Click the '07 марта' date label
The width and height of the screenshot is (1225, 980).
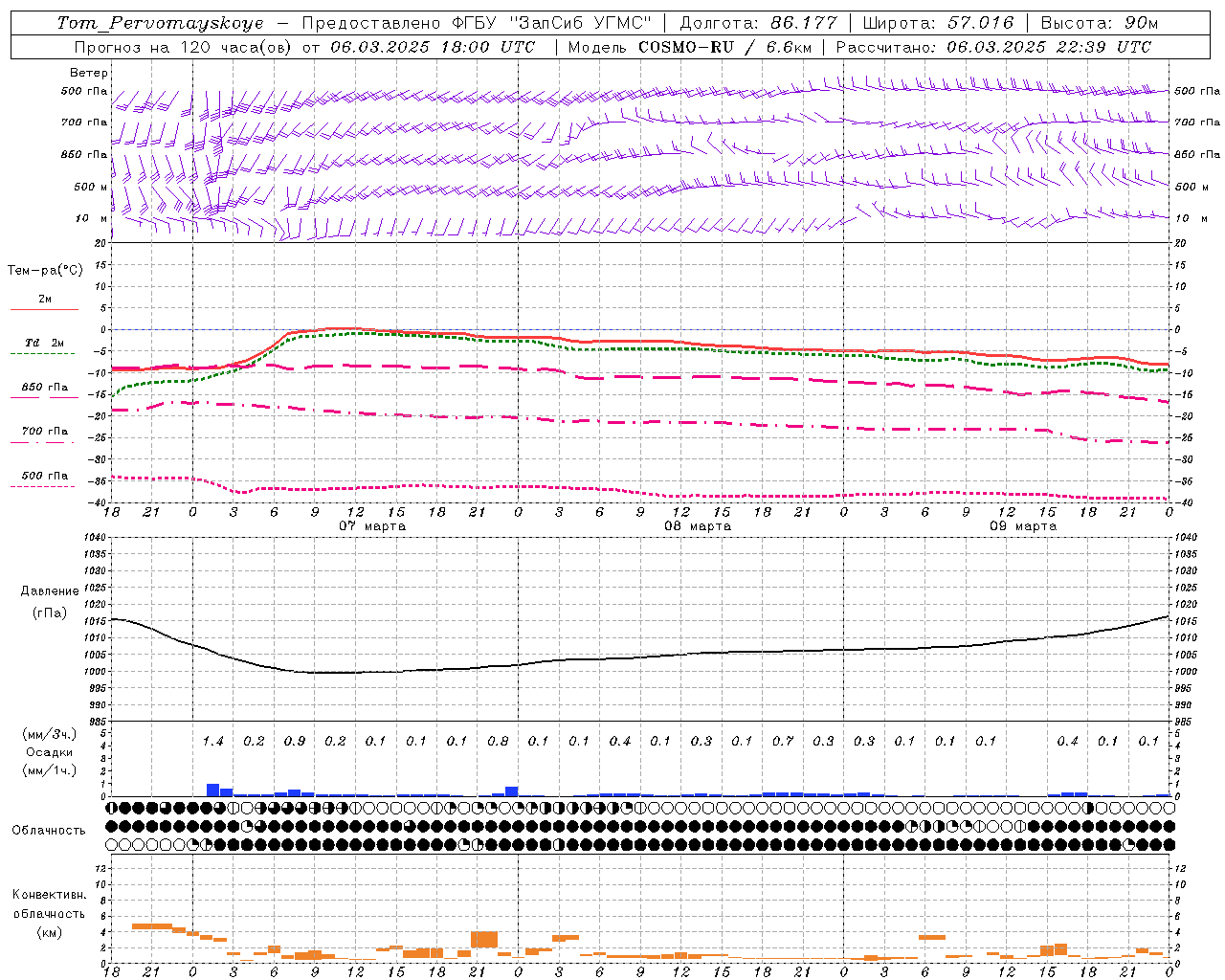tap(372, 526)
